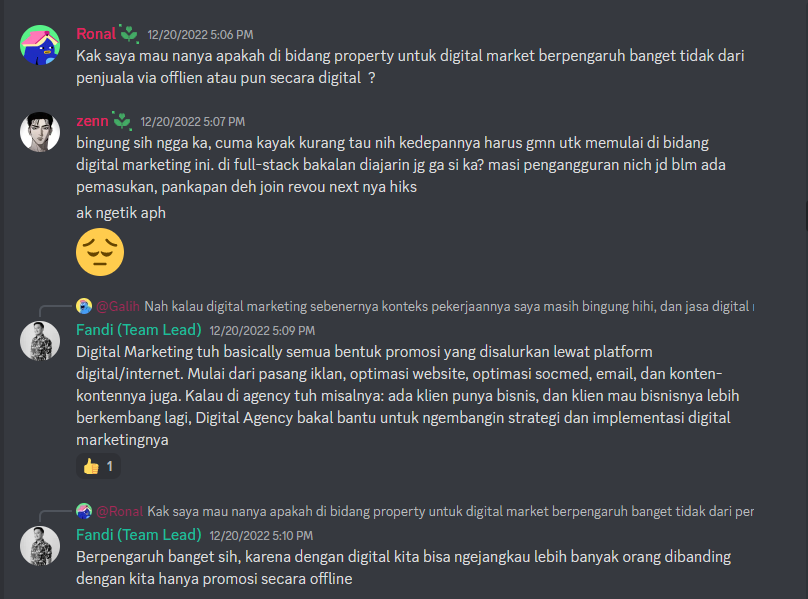Click the large pensive emoji
This screenshot has height=599, width=808.
click(x=100, y=252)
